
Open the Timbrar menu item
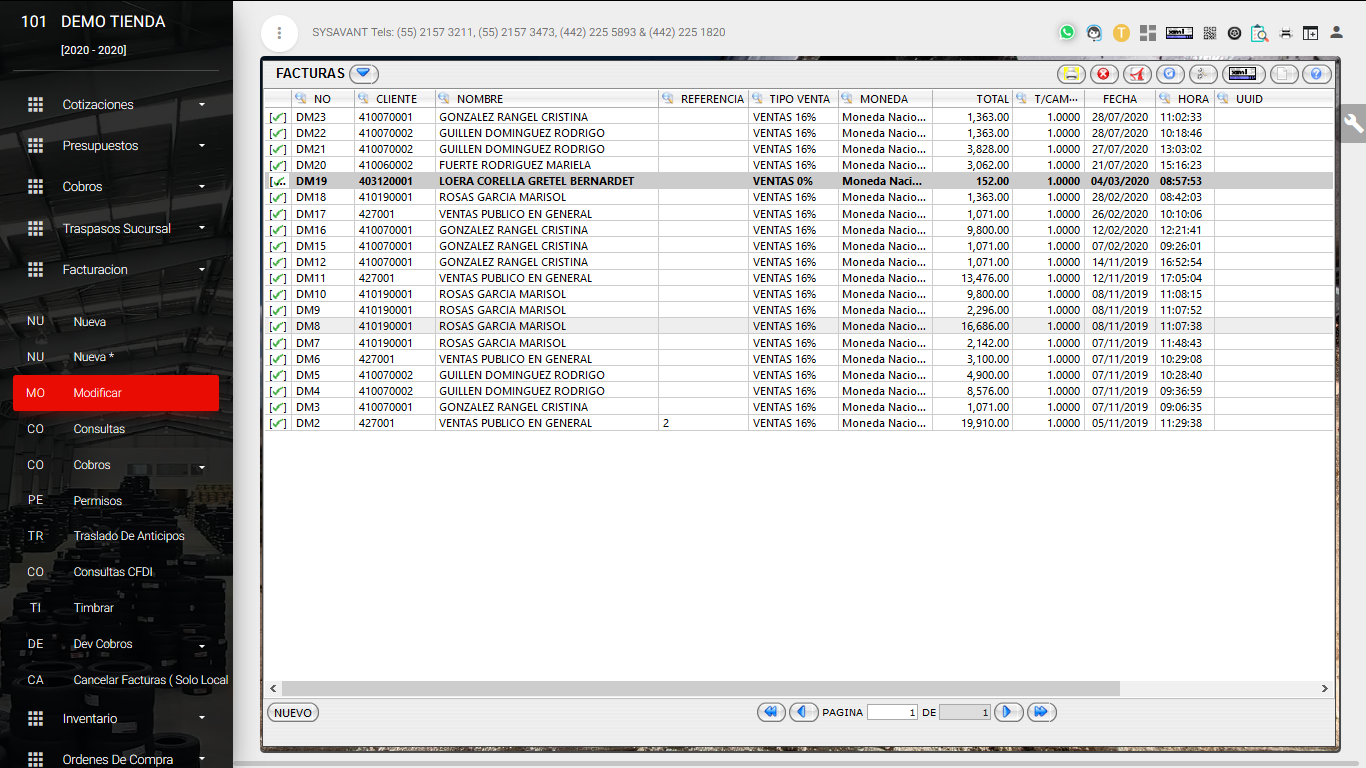point(94,608)
